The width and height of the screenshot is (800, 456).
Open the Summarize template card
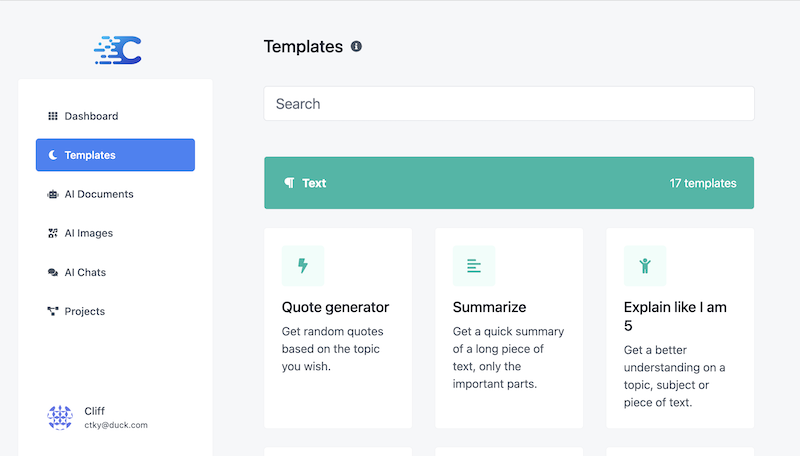pos(509,328)
